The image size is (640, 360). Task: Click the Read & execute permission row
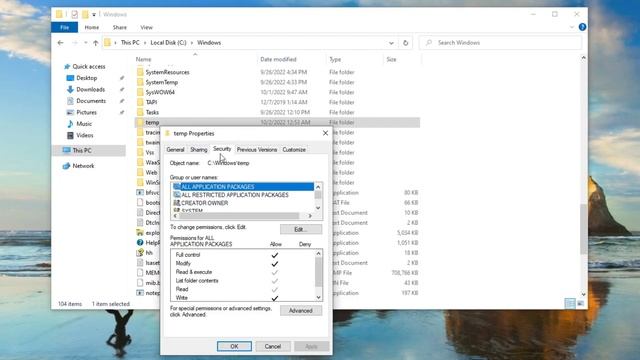[243, 272]
